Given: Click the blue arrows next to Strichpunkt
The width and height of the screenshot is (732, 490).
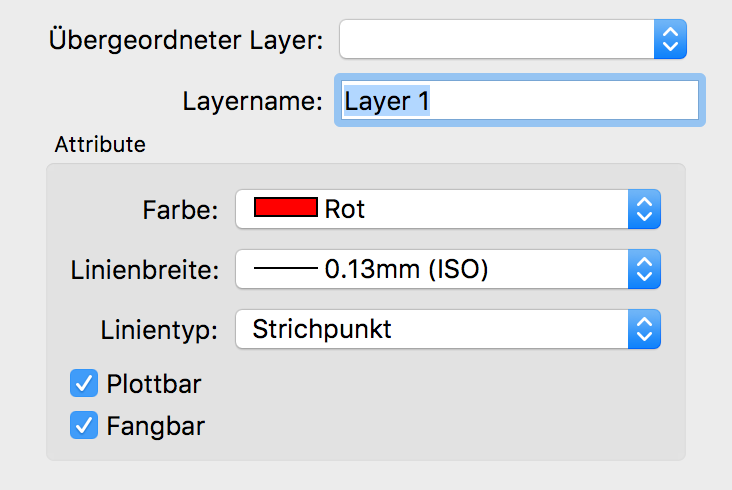Looking at the screenshot, I should pos(644,329).
